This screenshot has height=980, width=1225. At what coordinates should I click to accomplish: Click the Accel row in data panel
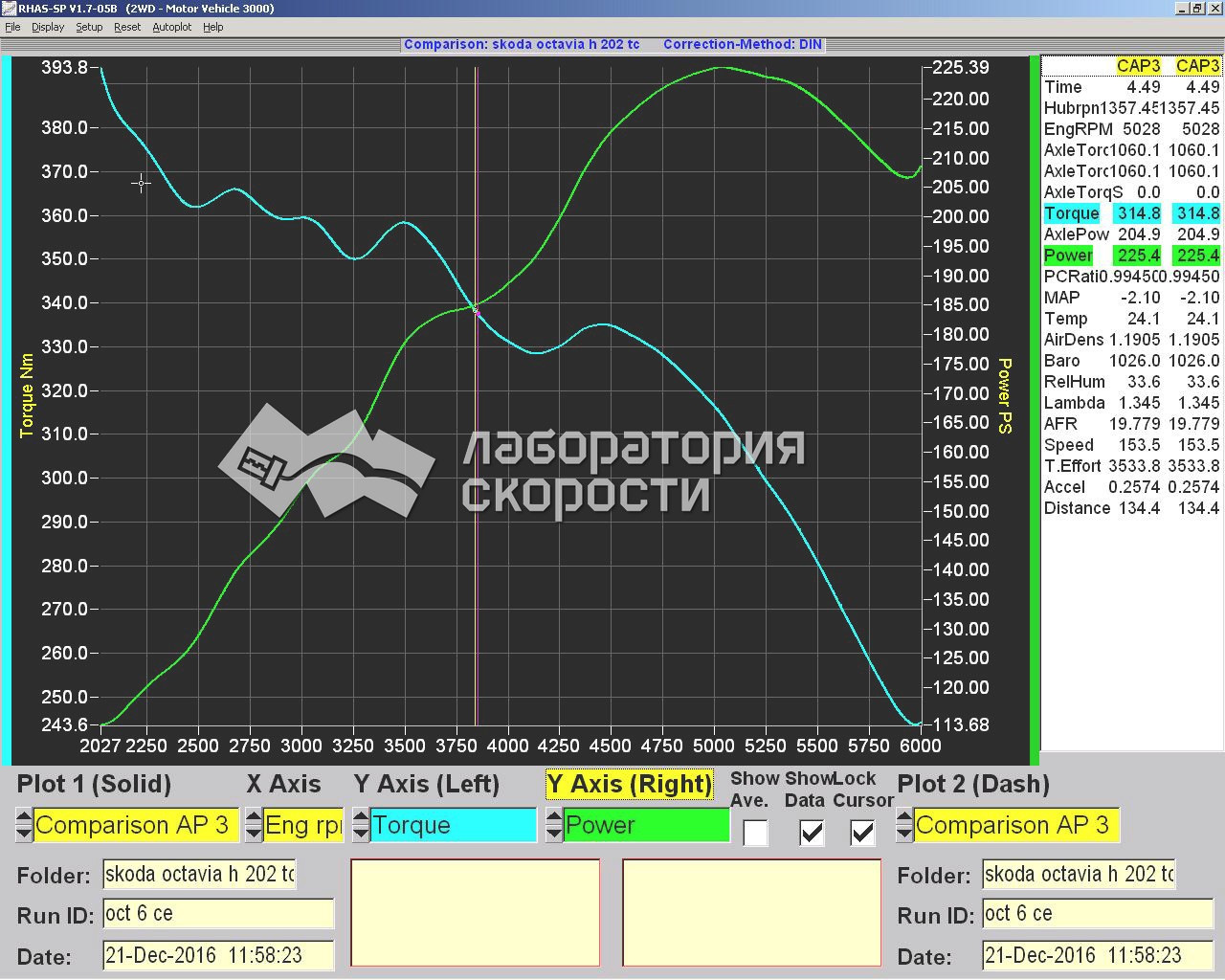[x=1131, y=487]
